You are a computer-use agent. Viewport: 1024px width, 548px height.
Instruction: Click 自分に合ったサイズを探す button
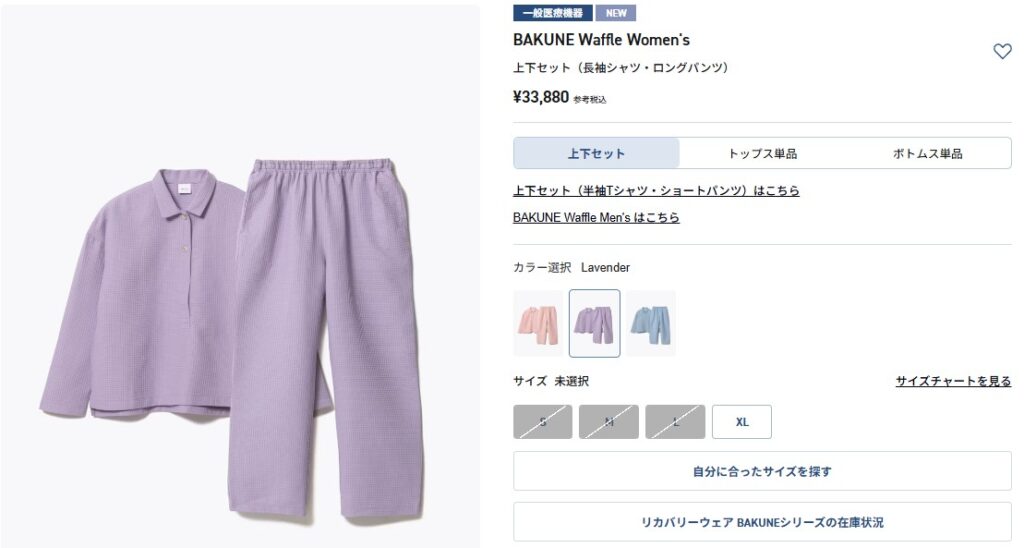[762, 471]
